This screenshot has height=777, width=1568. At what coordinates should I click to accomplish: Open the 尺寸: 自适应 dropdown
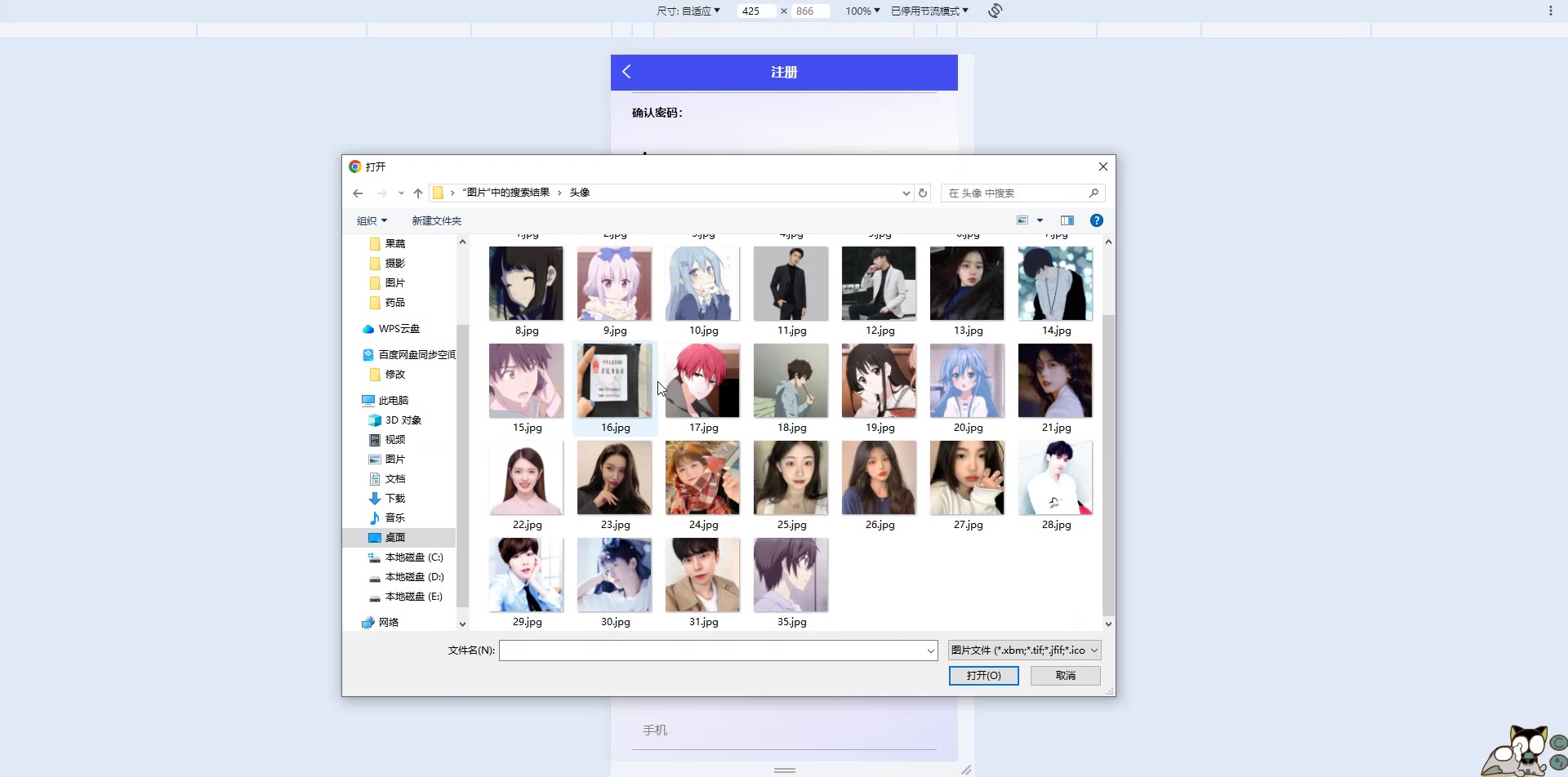click(688, 11)
